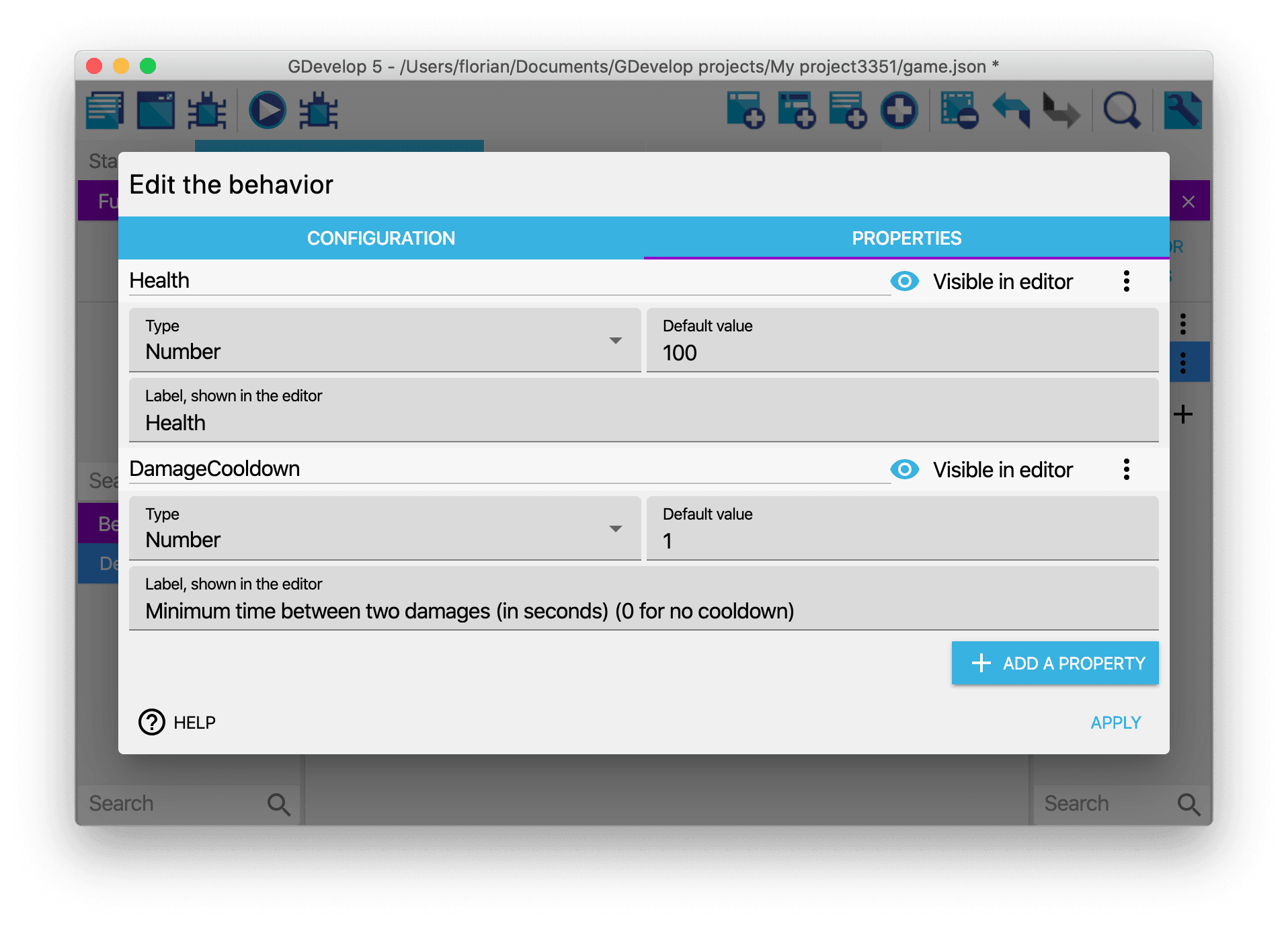Click the Health default value field
Image resolution: width=1288 pixels, height=925 pixels.
pyautogui.click(x=902, y=352)
